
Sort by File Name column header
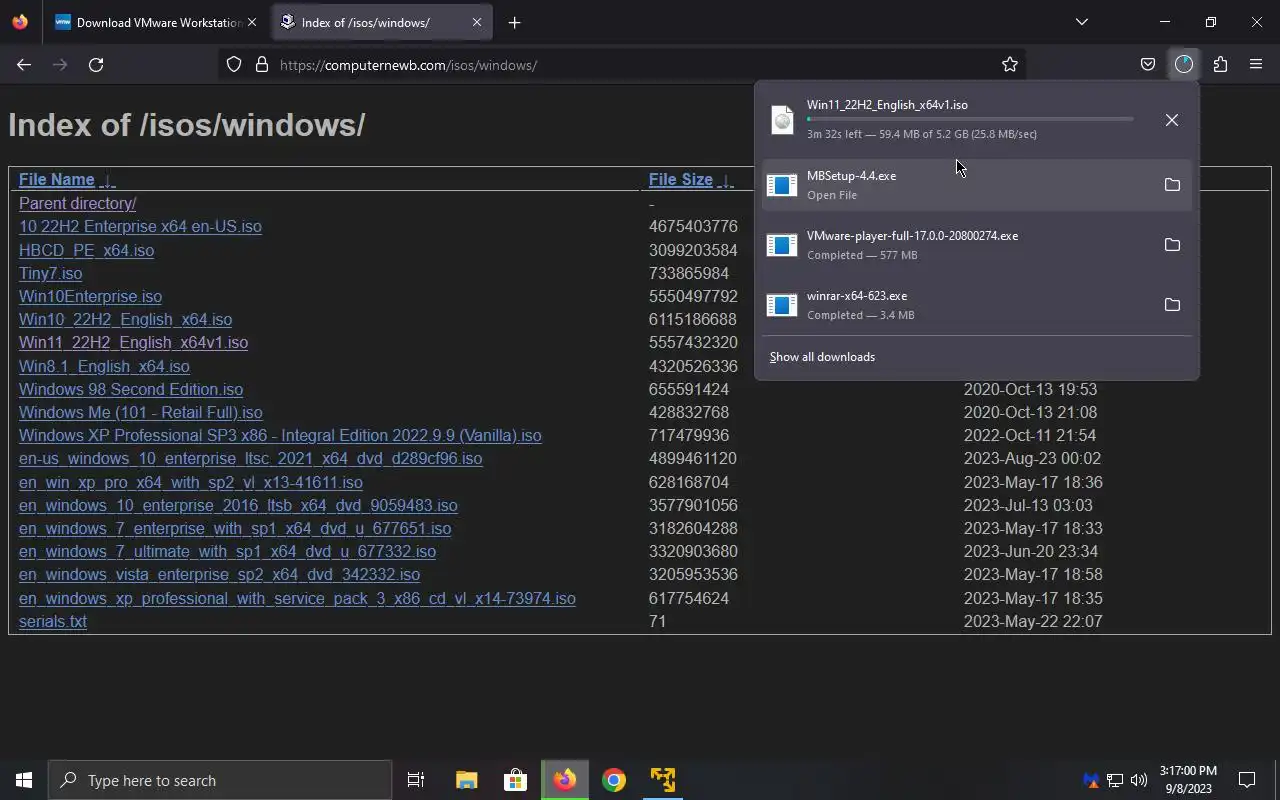[x=57, y=180]
